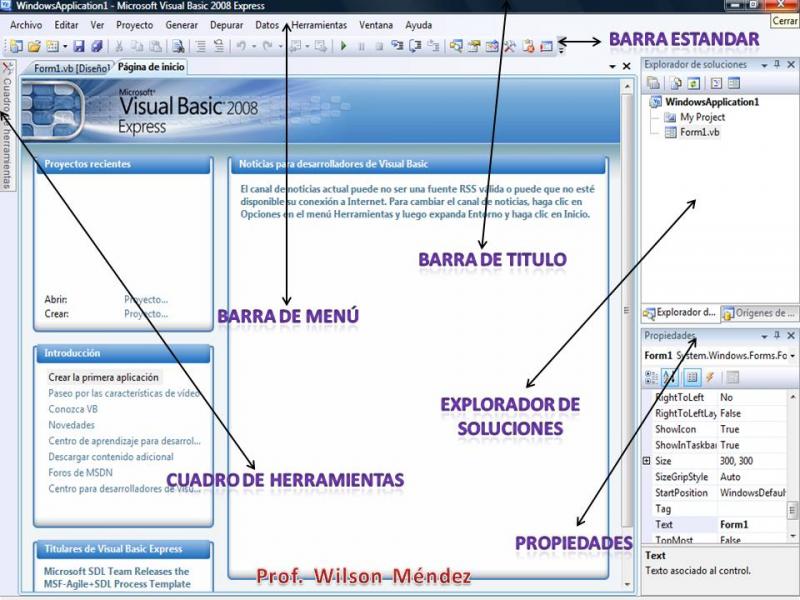This screenshot has height=600, width=800.
Task: Show Events with the lightning bolt icon
Action: pos(710,378)
